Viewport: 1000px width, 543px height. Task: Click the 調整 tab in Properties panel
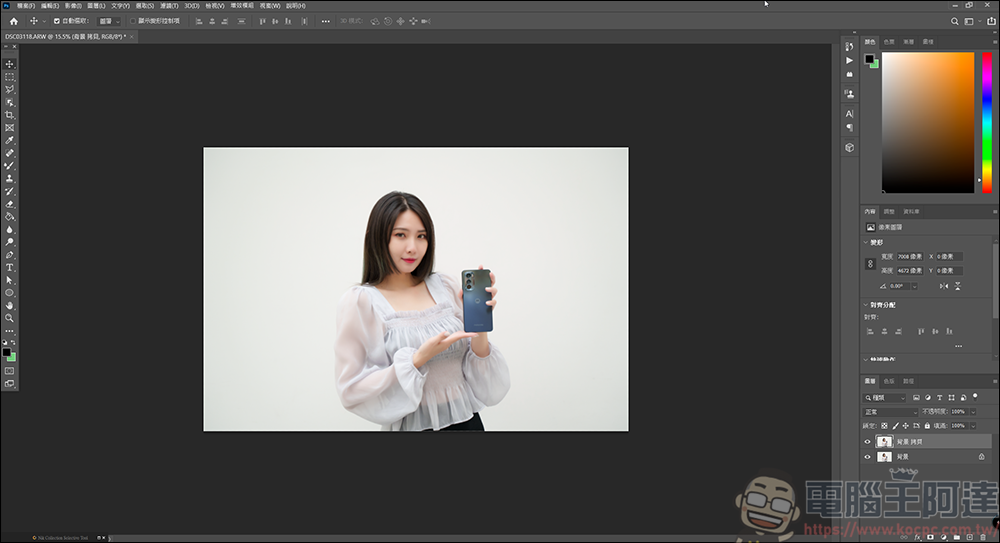889,212
